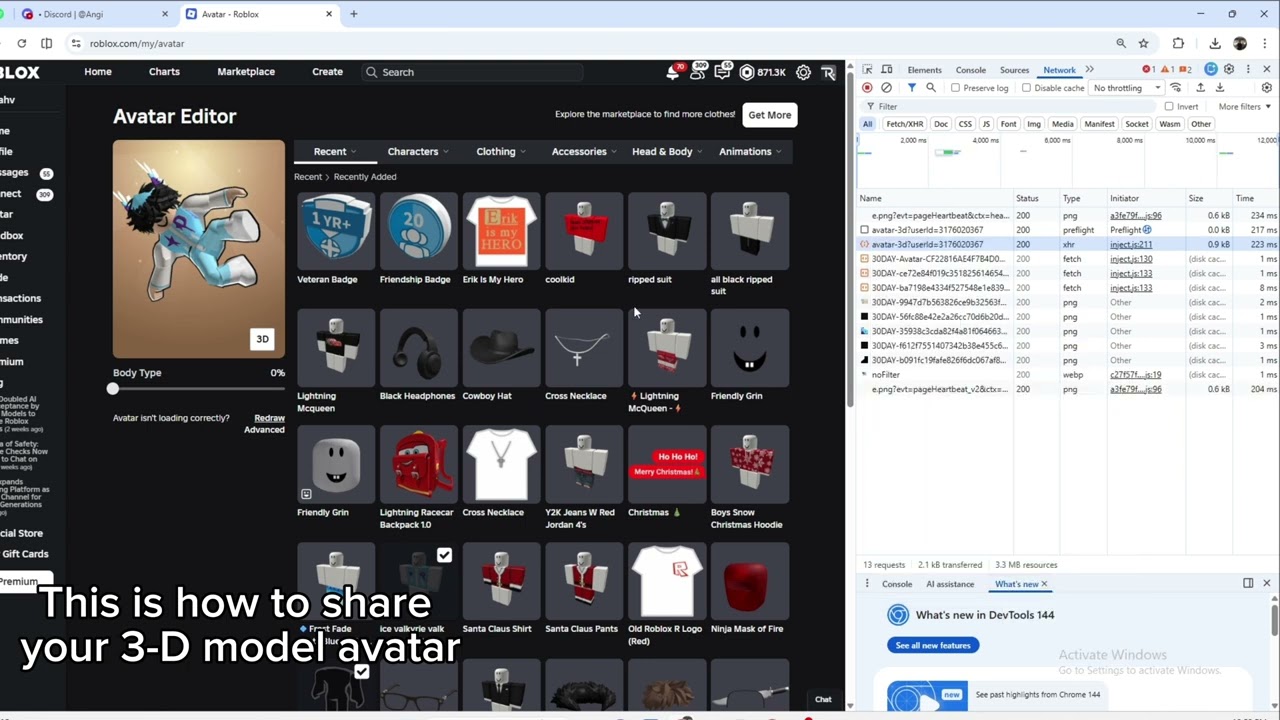Open Roblox settings gear in header
The height and width of the screenshot is (720, 1280).
803,72
